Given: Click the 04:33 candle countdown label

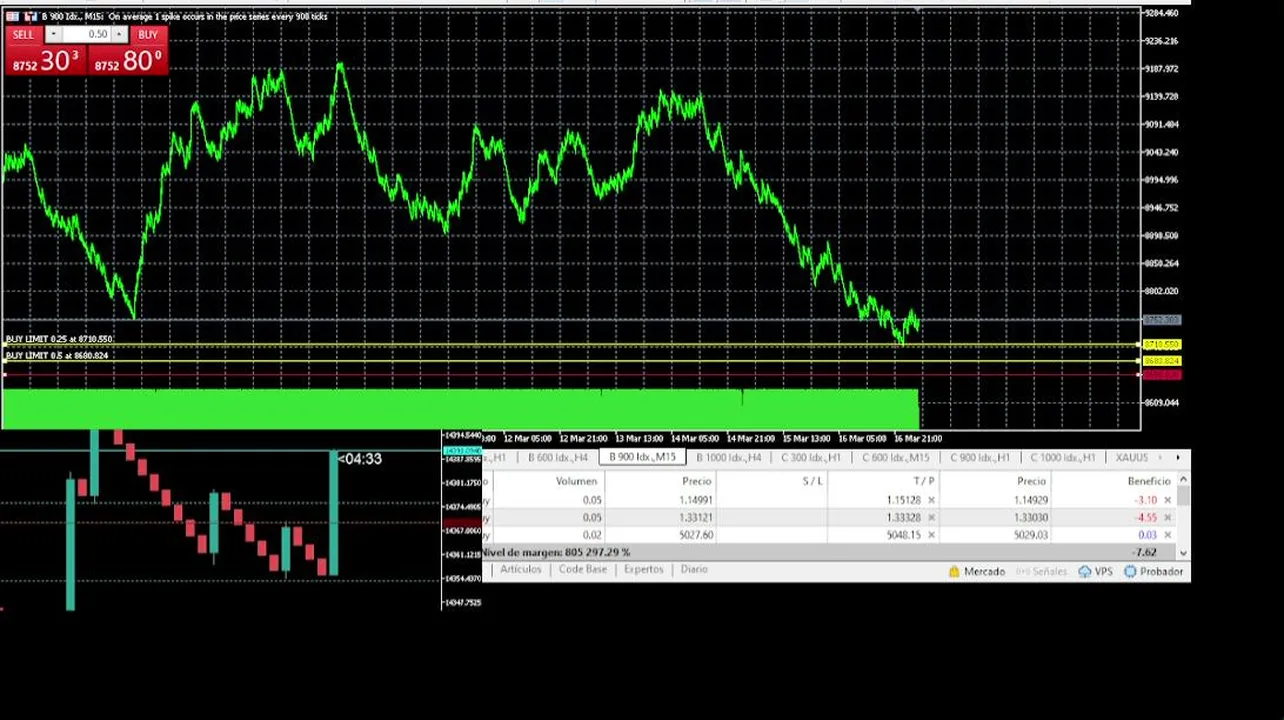Looking at the screenshot, I should [x=360, y=459].
